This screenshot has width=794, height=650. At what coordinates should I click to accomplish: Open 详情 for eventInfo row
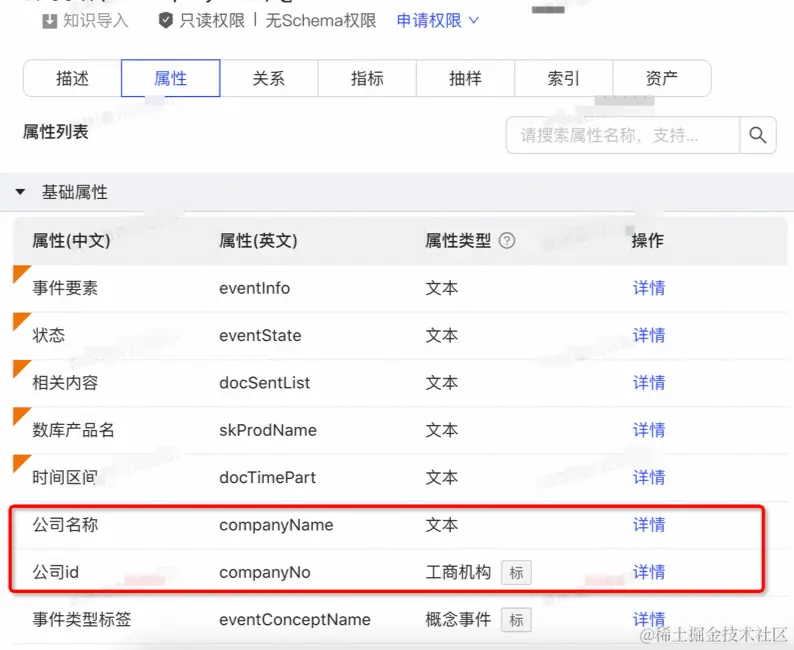(x=649, y=288)
